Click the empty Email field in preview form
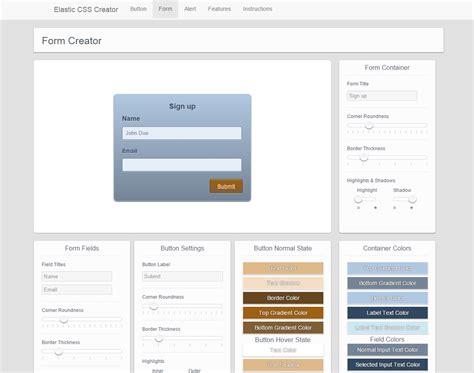The height and width of the screenshot is (373, 474). [x=182, y=165]
